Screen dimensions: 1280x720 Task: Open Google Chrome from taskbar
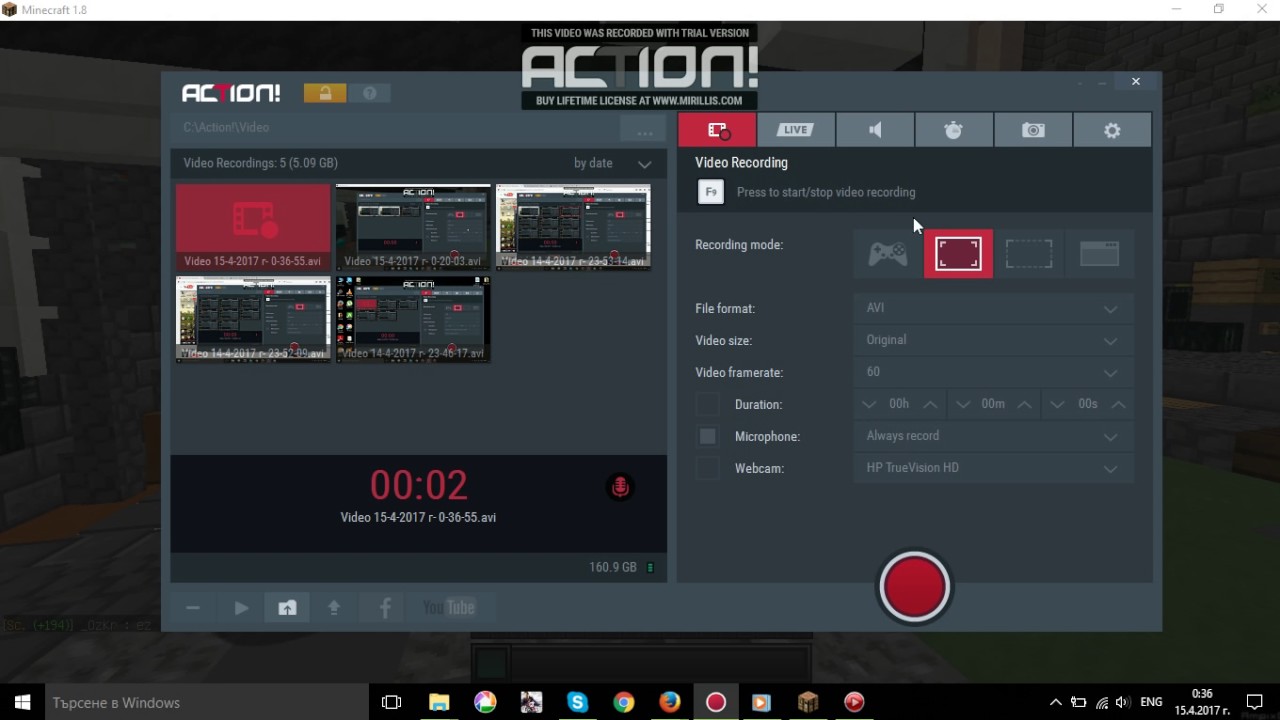623,702
